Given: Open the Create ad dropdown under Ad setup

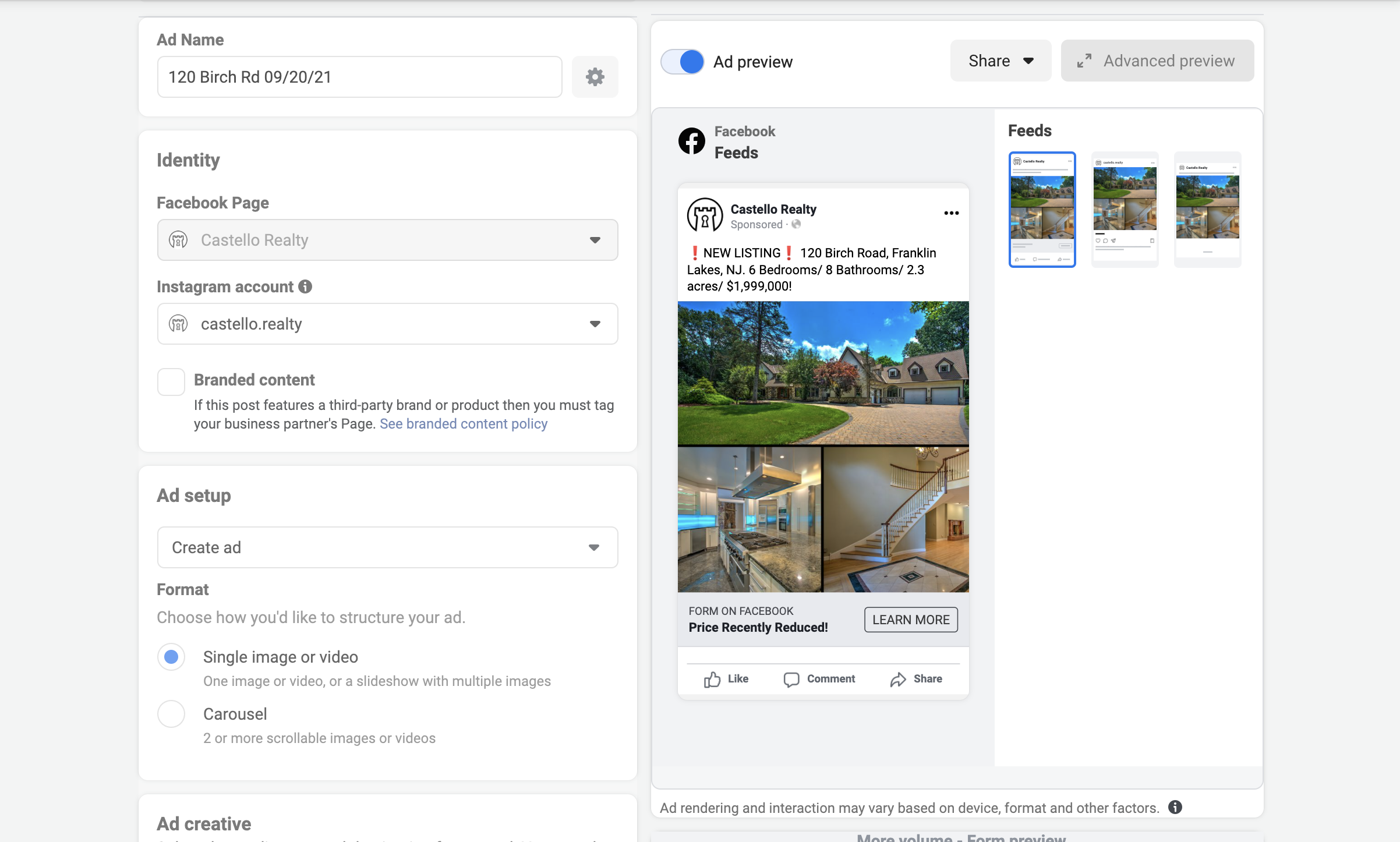Looking at the screenshot, I should click(x=387, y=547).
